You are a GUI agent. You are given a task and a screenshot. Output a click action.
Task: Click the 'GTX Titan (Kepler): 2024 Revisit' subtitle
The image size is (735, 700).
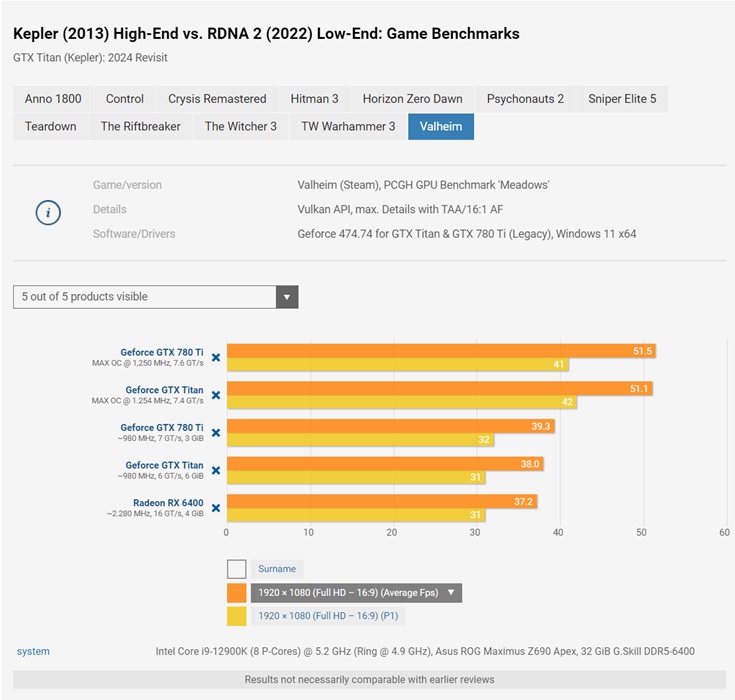point(90,58)
